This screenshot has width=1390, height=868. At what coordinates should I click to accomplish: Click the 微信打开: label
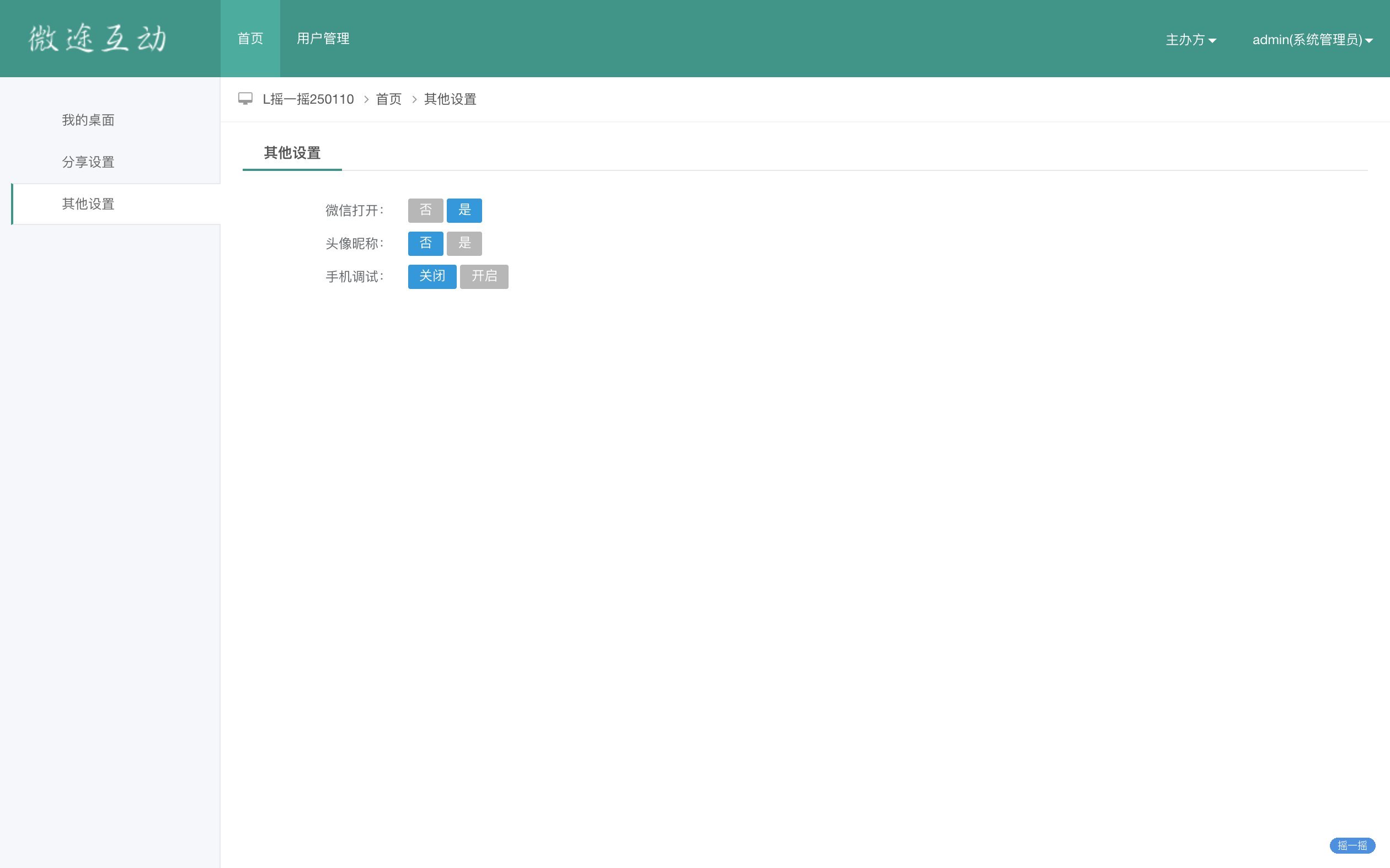(x=354, y=211)
